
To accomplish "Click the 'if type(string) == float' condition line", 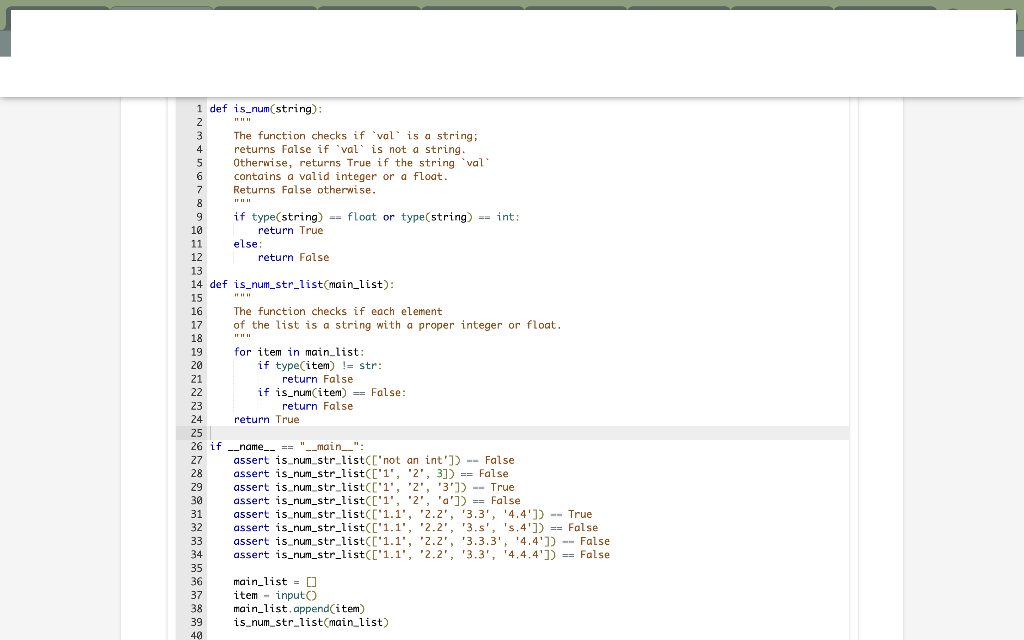I will click(x=376, y=217).
